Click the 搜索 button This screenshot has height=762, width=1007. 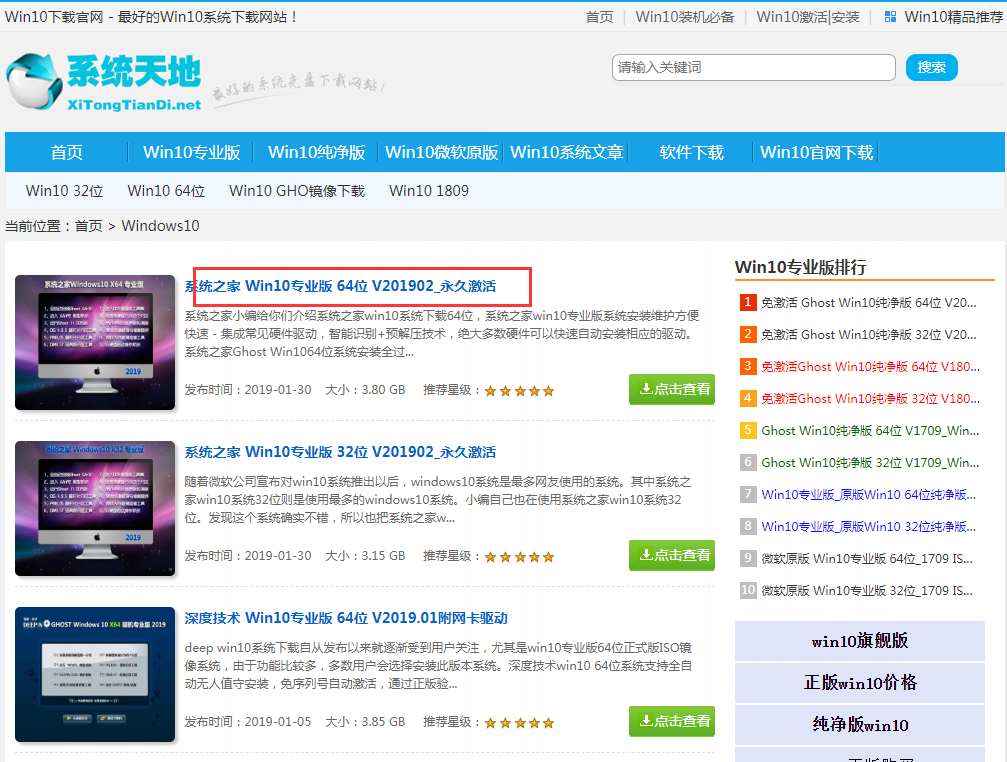[931, 67]
